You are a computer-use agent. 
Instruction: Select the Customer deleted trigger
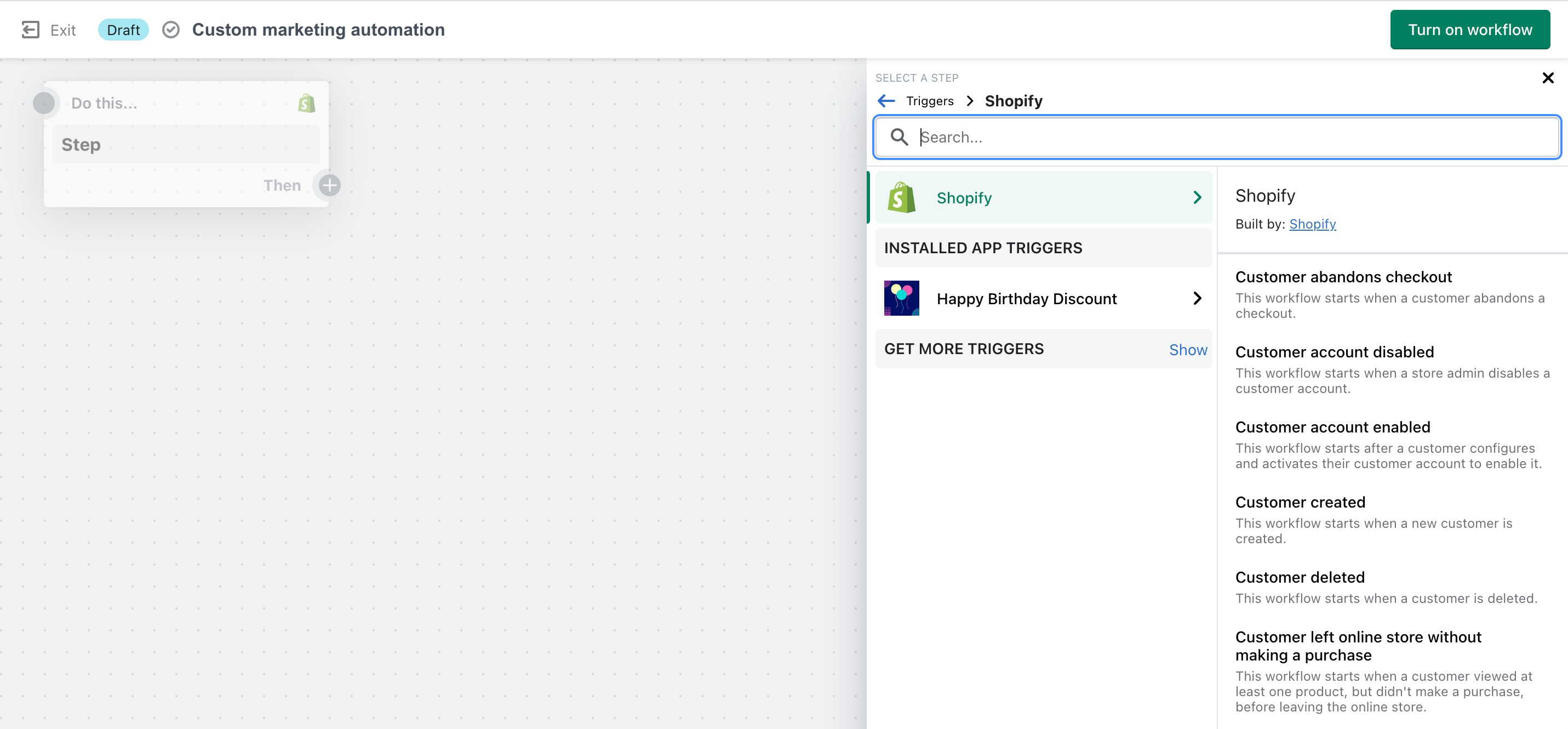click(1300, 577)
